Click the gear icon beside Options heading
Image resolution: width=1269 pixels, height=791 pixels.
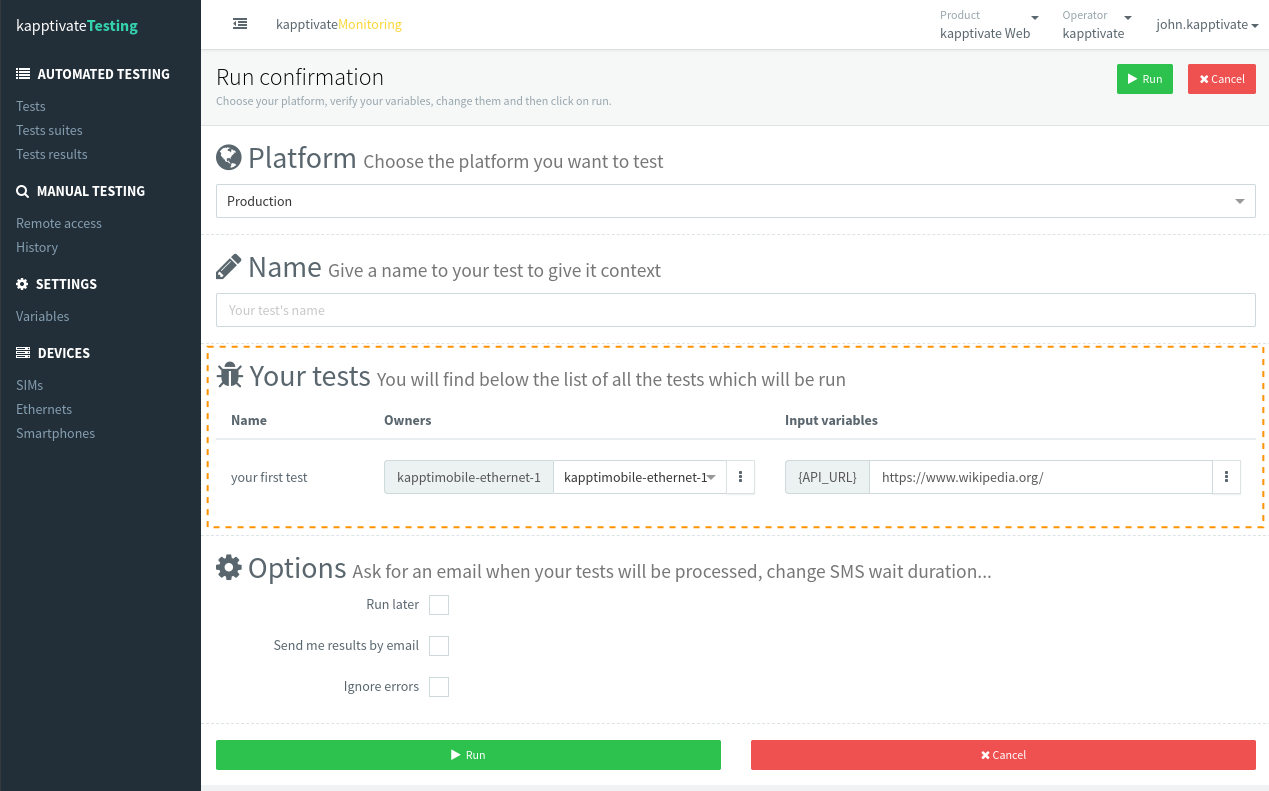(229, 568)
